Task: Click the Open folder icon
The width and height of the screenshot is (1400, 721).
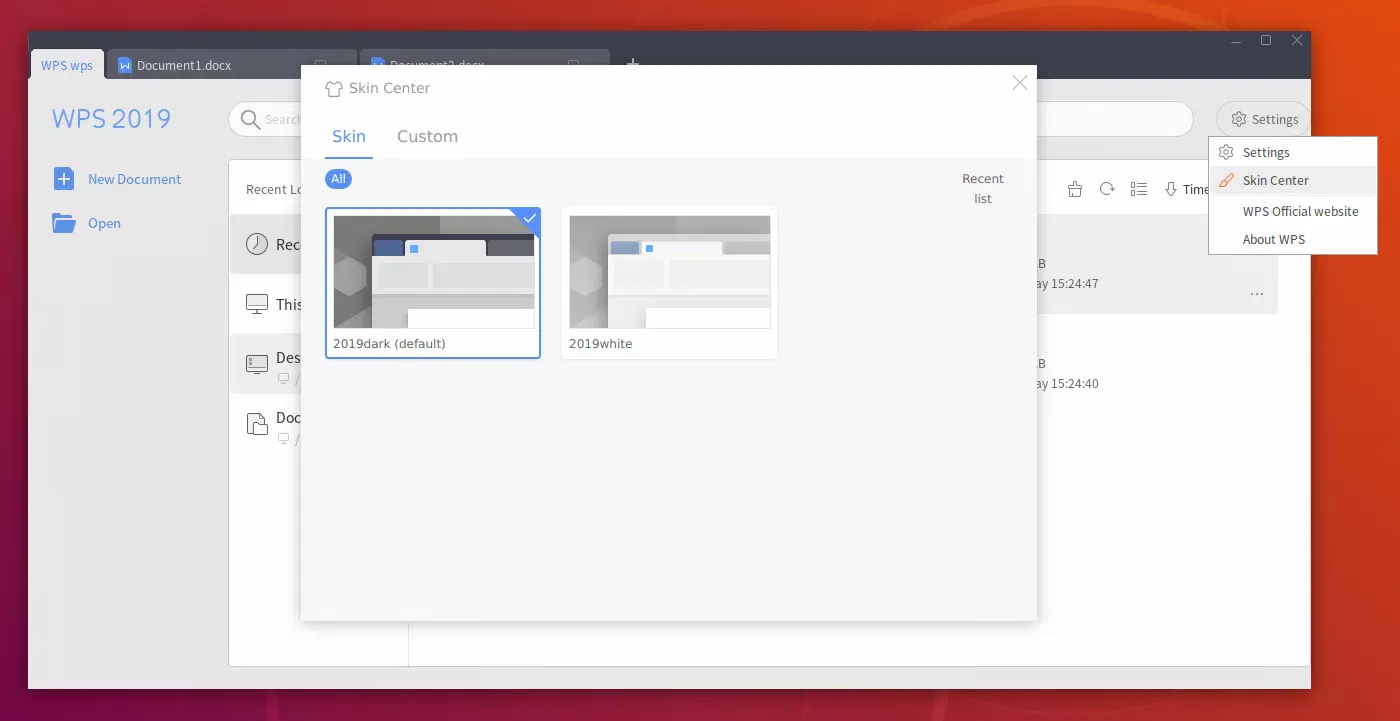Action: [x=64, y=223]
